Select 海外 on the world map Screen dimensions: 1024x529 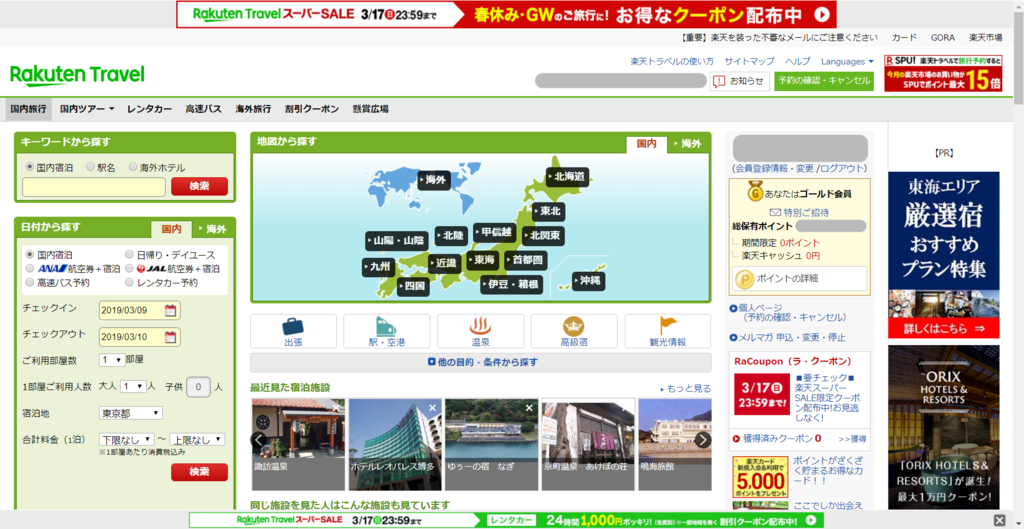435,180
